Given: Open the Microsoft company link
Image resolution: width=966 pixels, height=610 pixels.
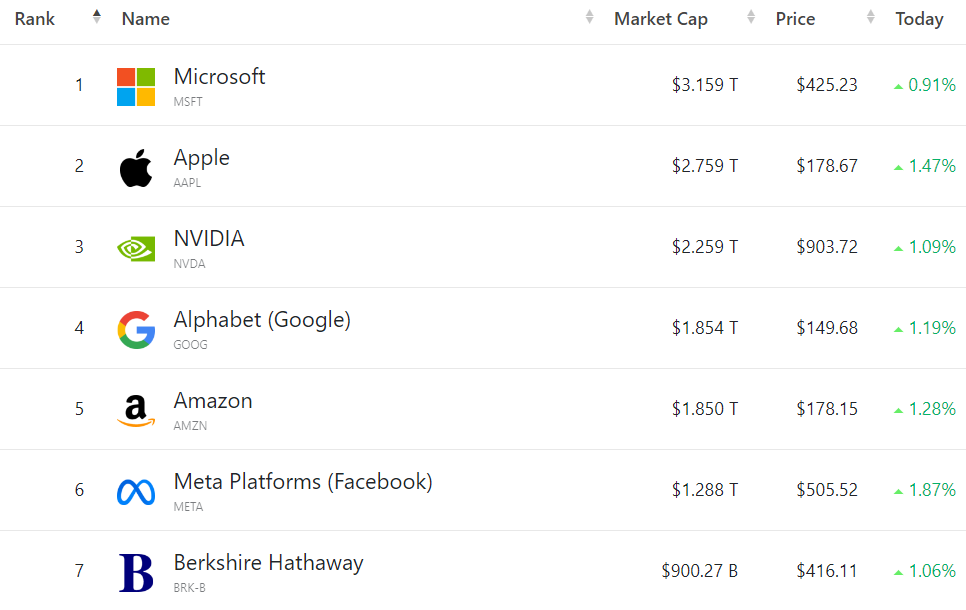Looking at the screenshot, I should (x=219, y=76).
